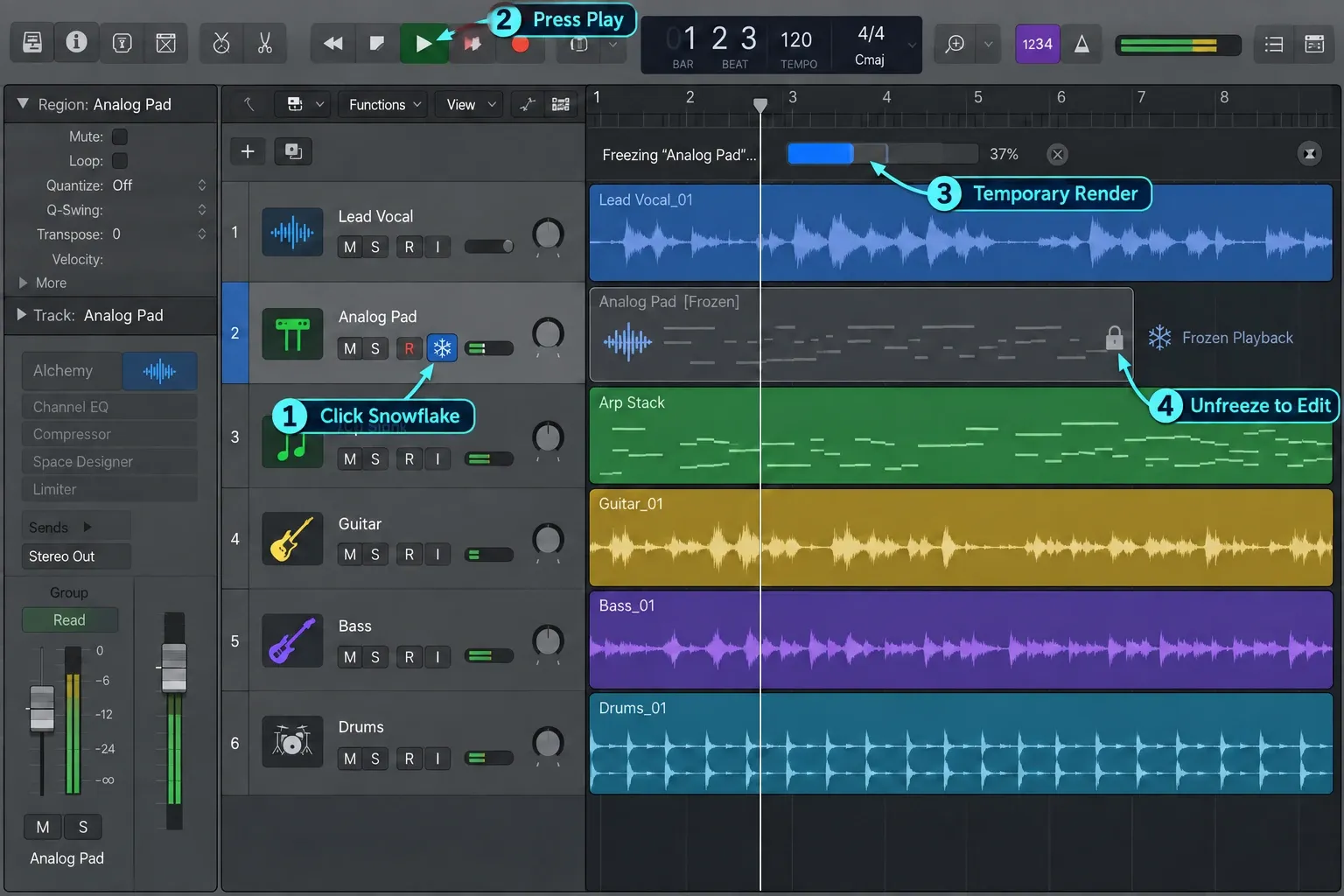Toggle the purple 1234 count-in button
1344x896 pixels.
click(x=1037, y=44)
